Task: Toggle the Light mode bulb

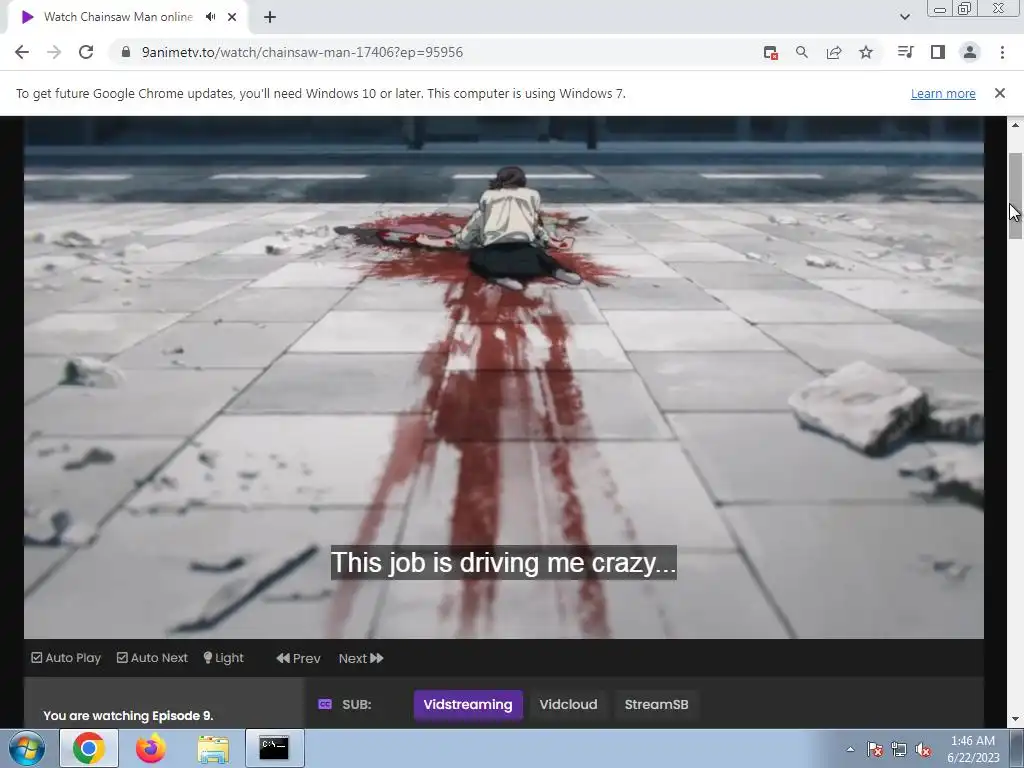Action: tap(223, 658)
